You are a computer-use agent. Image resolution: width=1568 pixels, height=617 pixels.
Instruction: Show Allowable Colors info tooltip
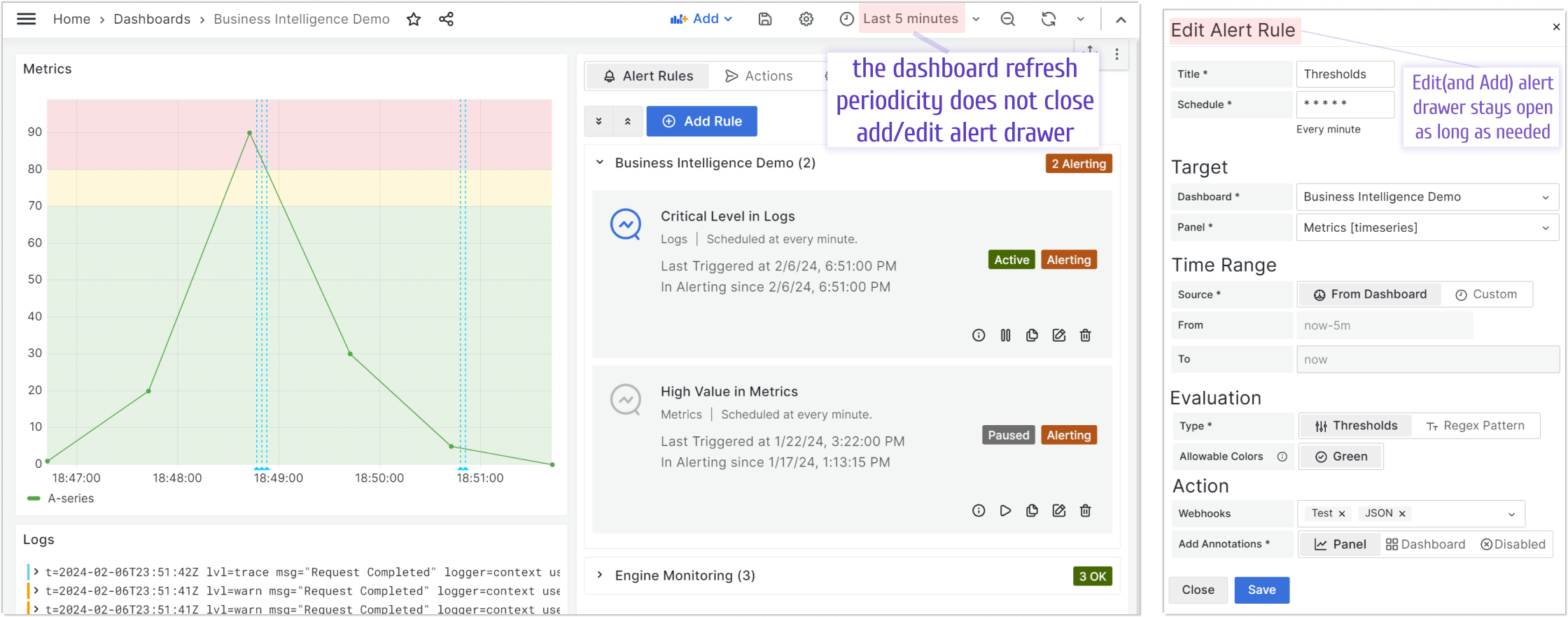[1282, 457]
